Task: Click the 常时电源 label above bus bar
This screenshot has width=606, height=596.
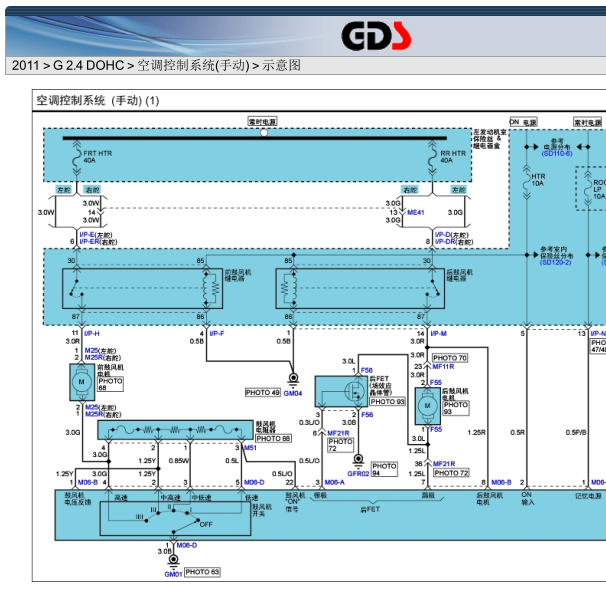Action: coord(262,121)
